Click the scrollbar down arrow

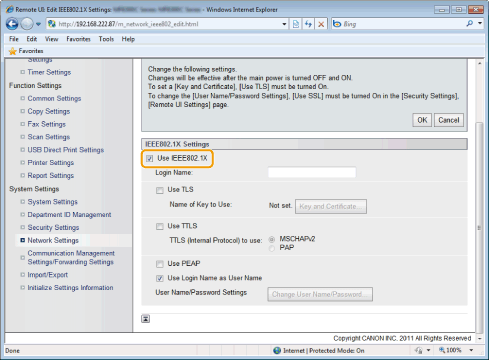pyautogui.click(x=479, y=338)
